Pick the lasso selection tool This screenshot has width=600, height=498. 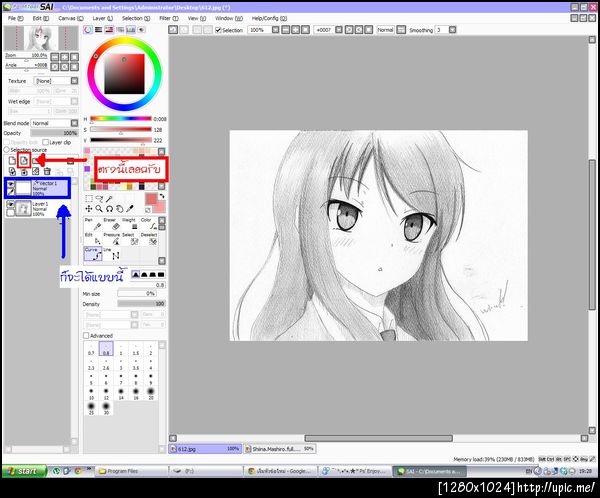[99, 199]
